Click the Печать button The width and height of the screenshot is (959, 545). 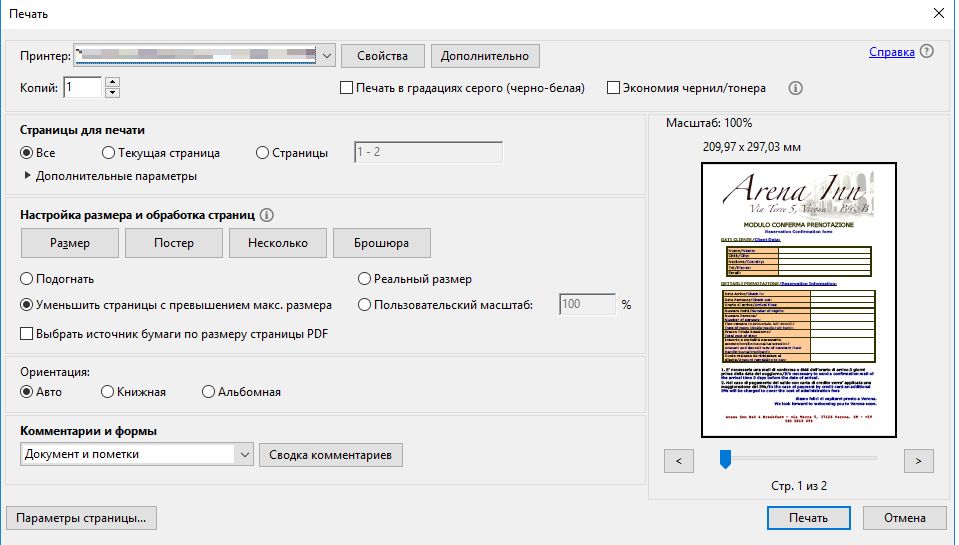tap(809, 518)
